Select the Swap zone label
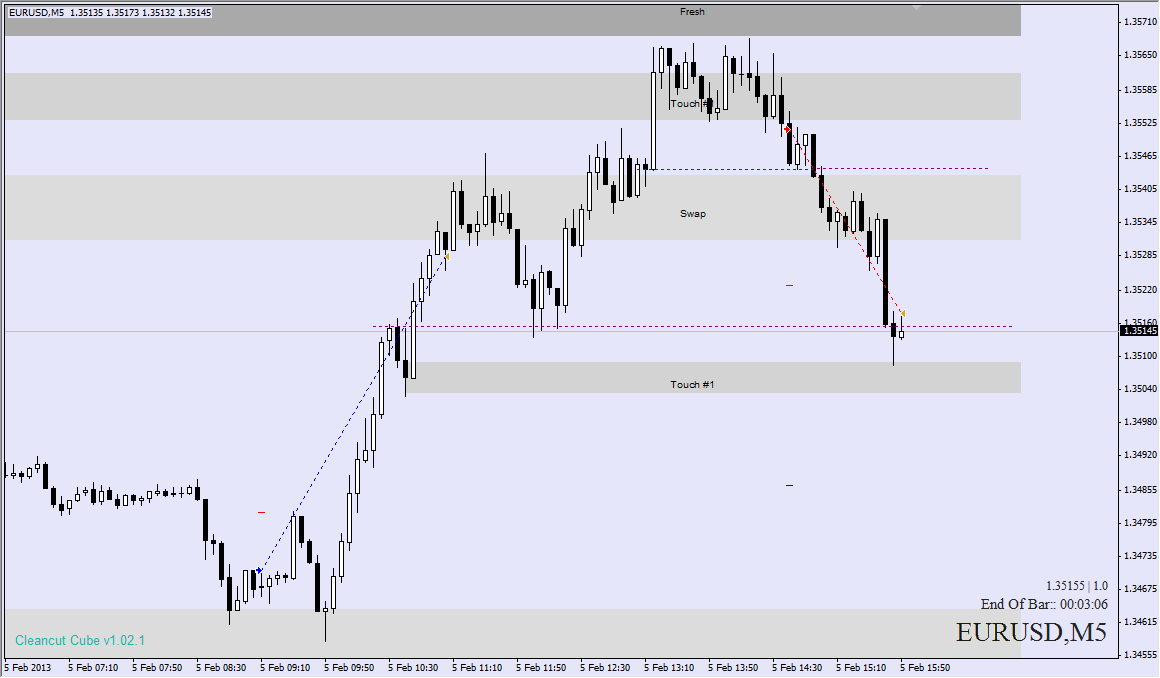 point(692,213)
